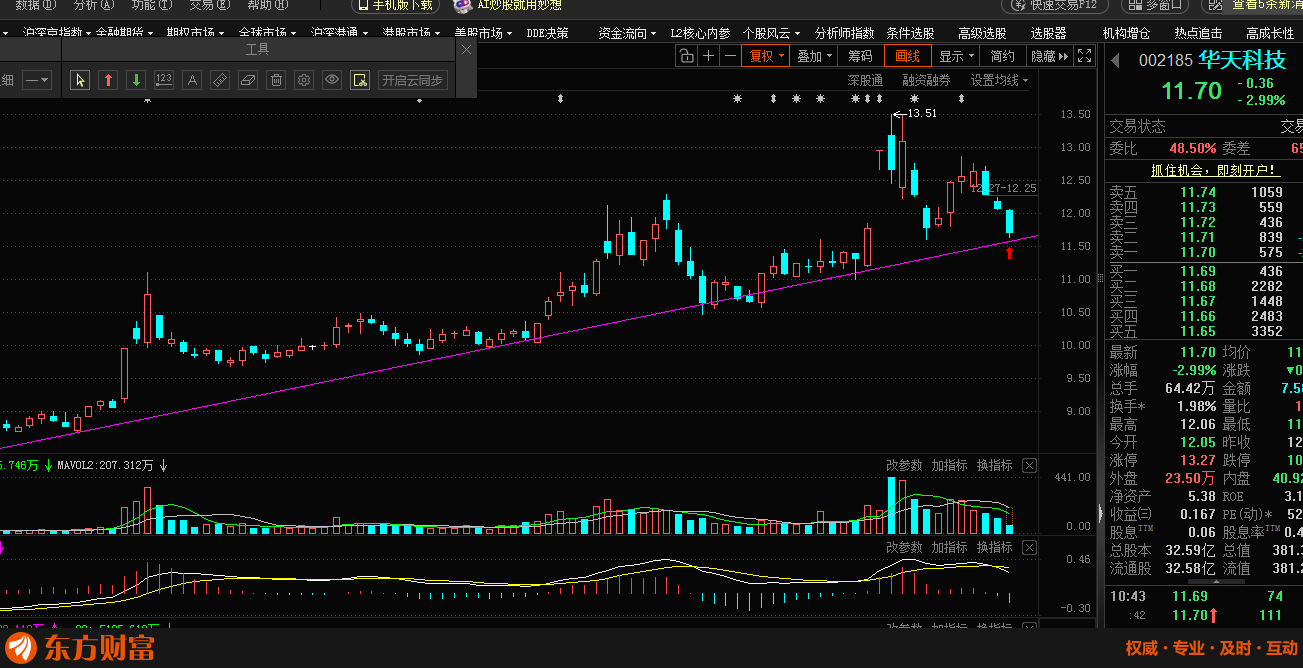Open 功能 menu
The width and height of the screenshot is (1303, 668).
[151, 5]
